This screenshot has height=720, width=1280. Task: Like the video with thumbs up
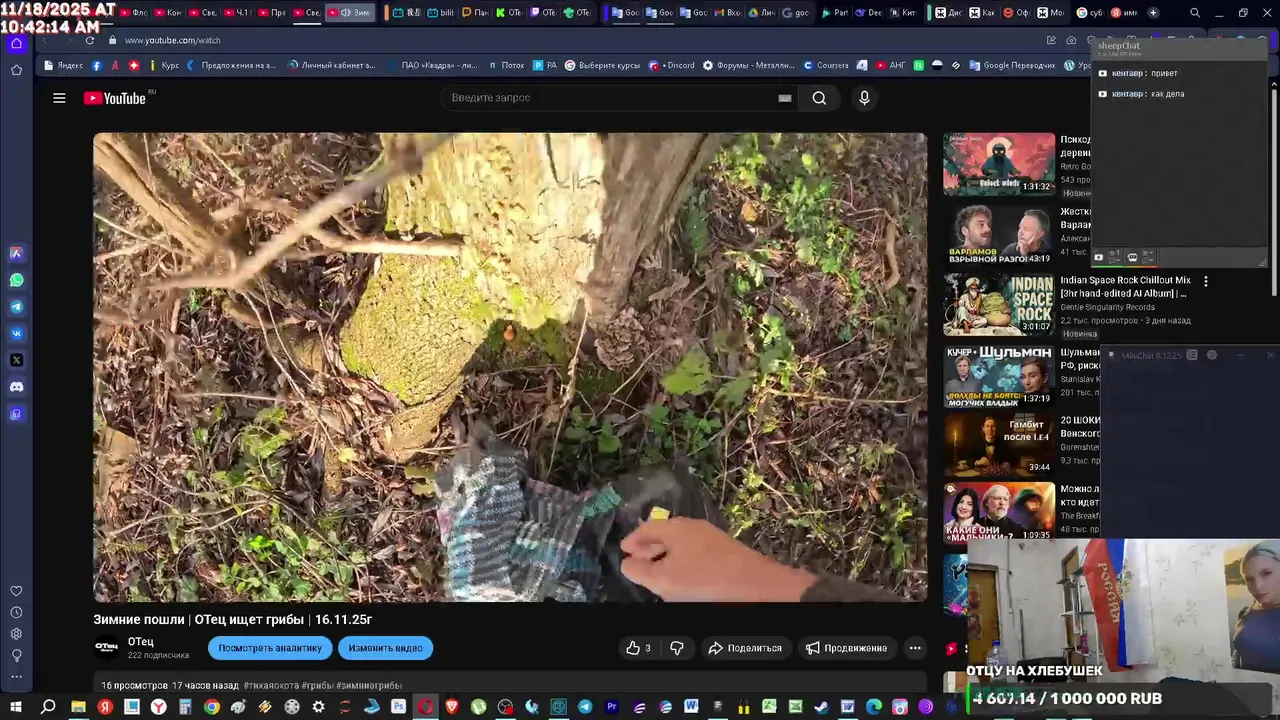638,648
